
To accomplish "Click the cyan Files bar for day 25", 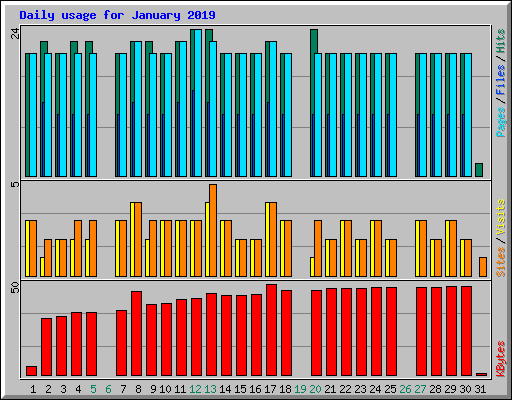I will tap(393, 115).
